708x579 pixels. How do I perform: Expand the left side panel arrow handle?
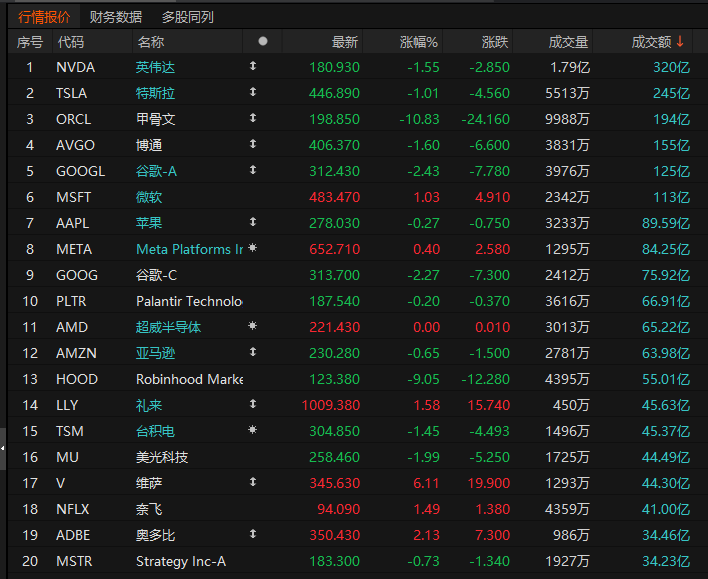[x=3, y=448]
